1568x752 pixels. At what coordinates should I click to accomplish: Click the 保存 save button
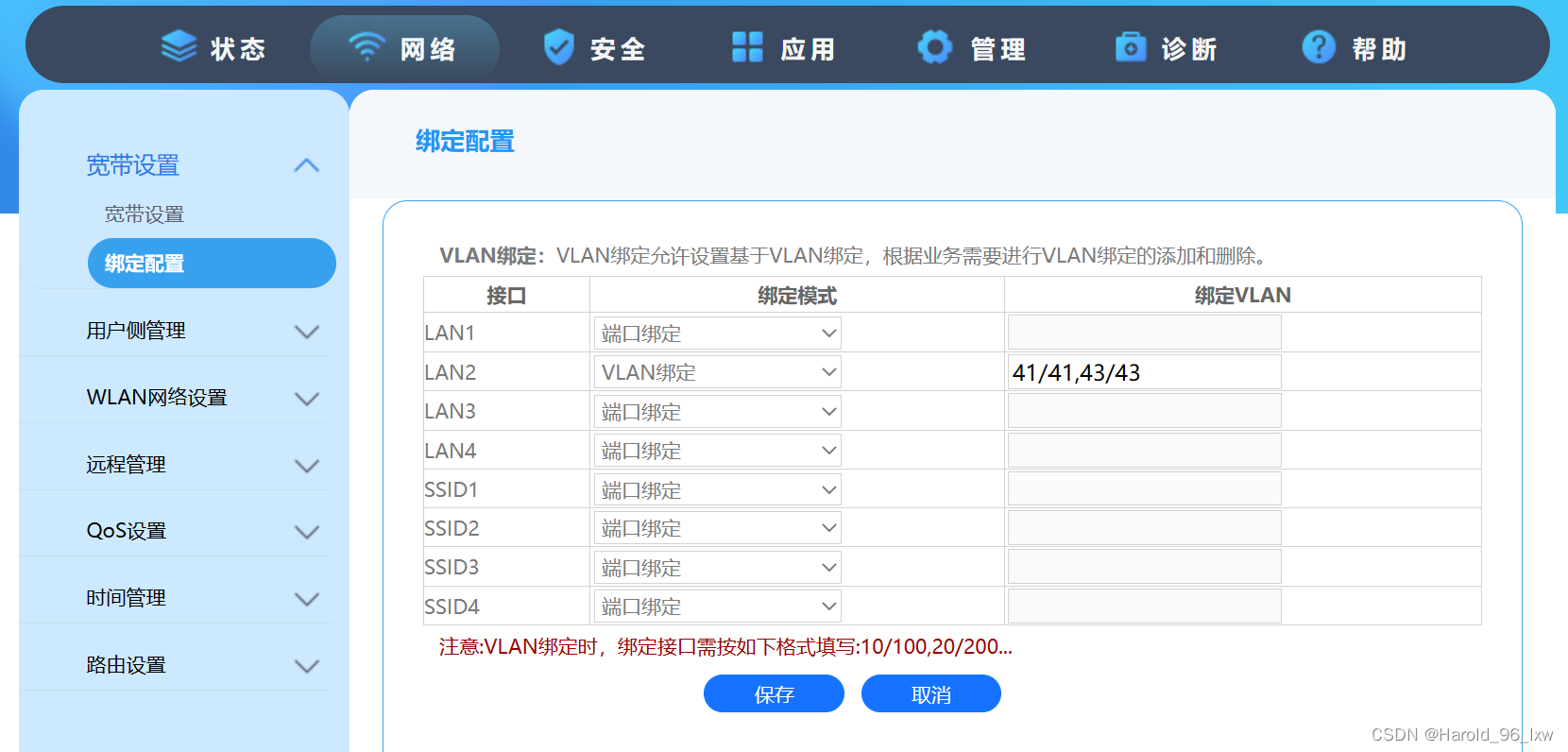click(x=774, y=694)
